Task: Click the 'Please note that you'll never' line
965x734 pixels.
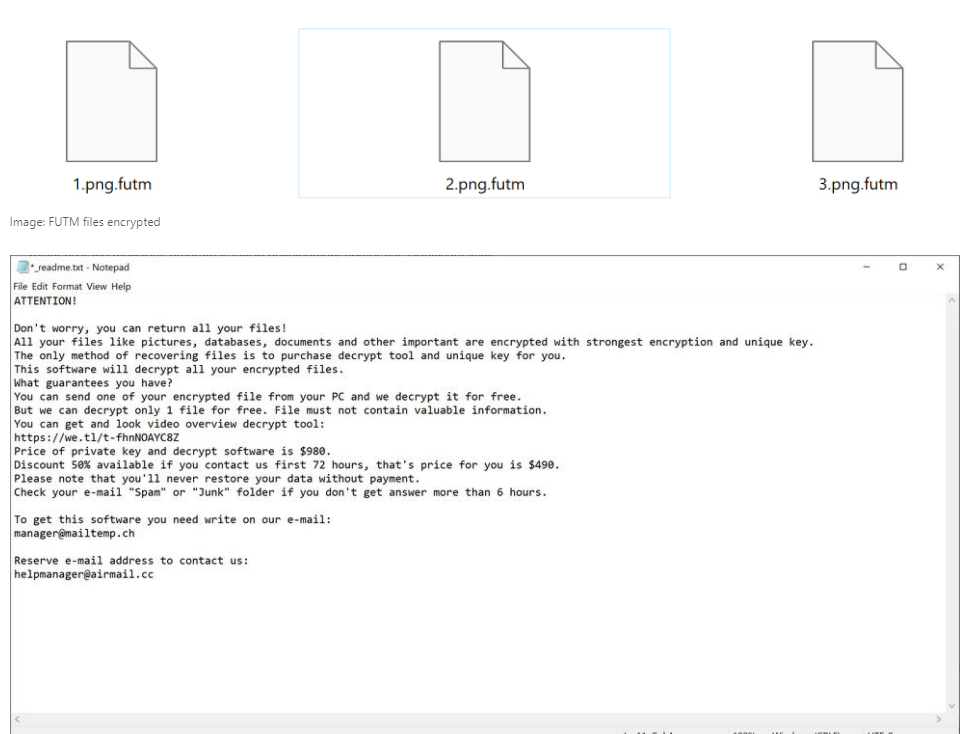Action: (217, 479)
